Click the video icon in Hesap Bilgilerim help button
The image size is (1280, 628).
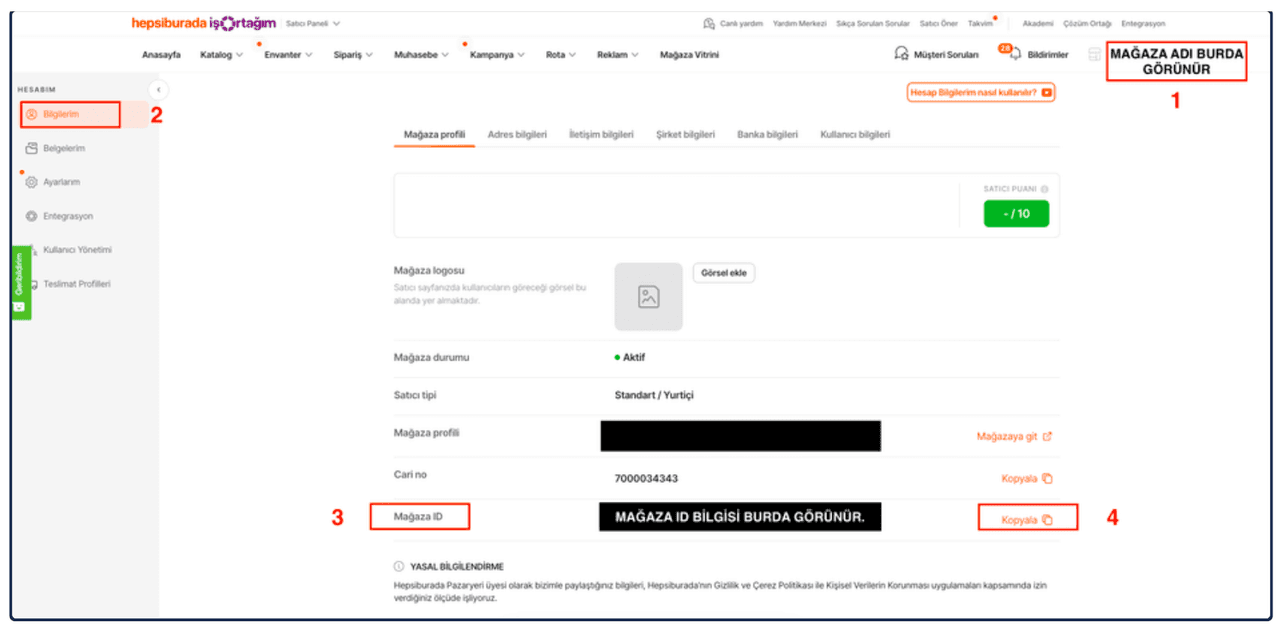(1046, 93)
